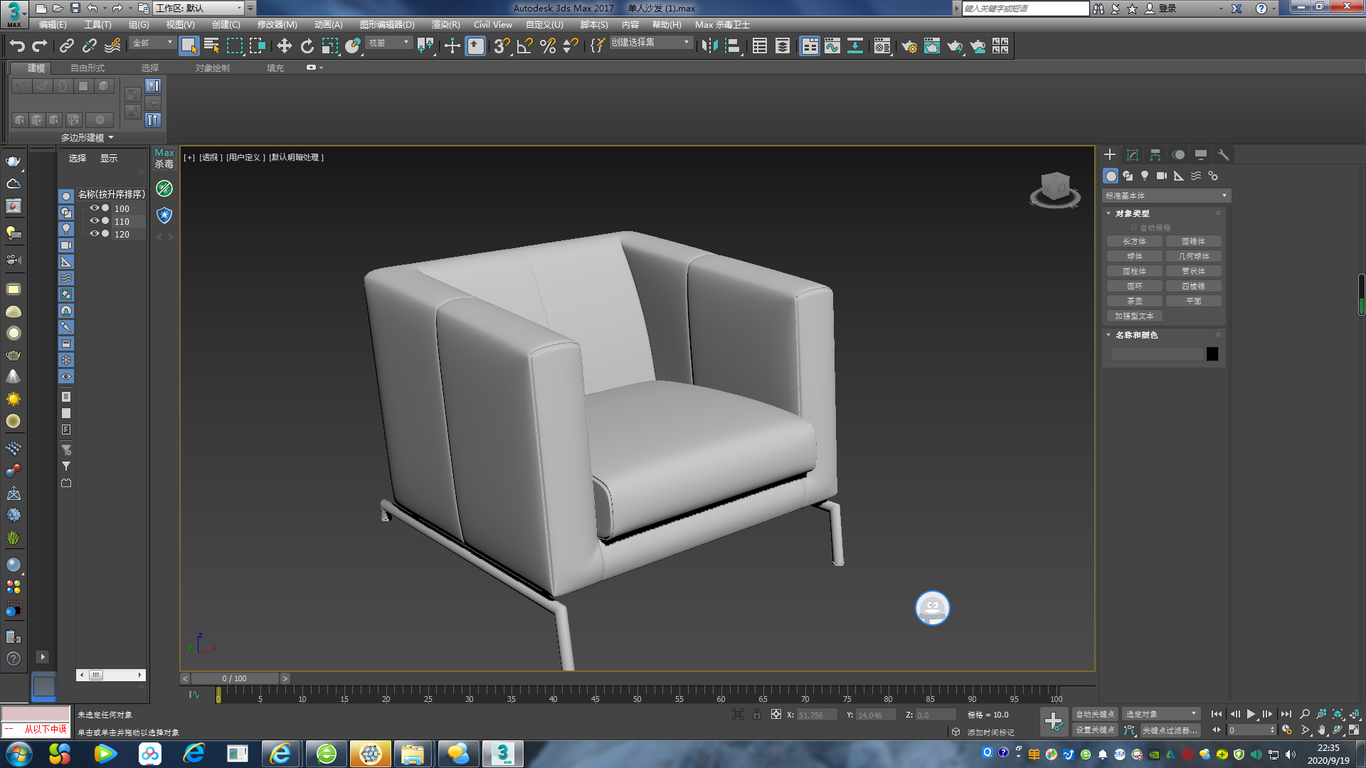Viewport: 1366px width, 768px height.
Task: Choose the Select and Move tool
Action: (284, 46)
